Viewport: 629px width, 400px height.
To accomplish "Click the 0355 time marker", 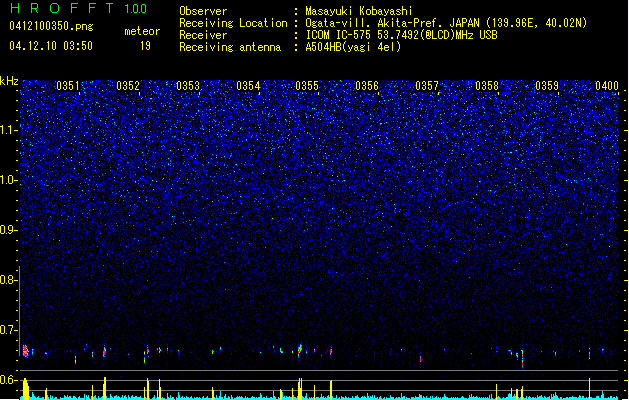I will [x=307, y=86].
